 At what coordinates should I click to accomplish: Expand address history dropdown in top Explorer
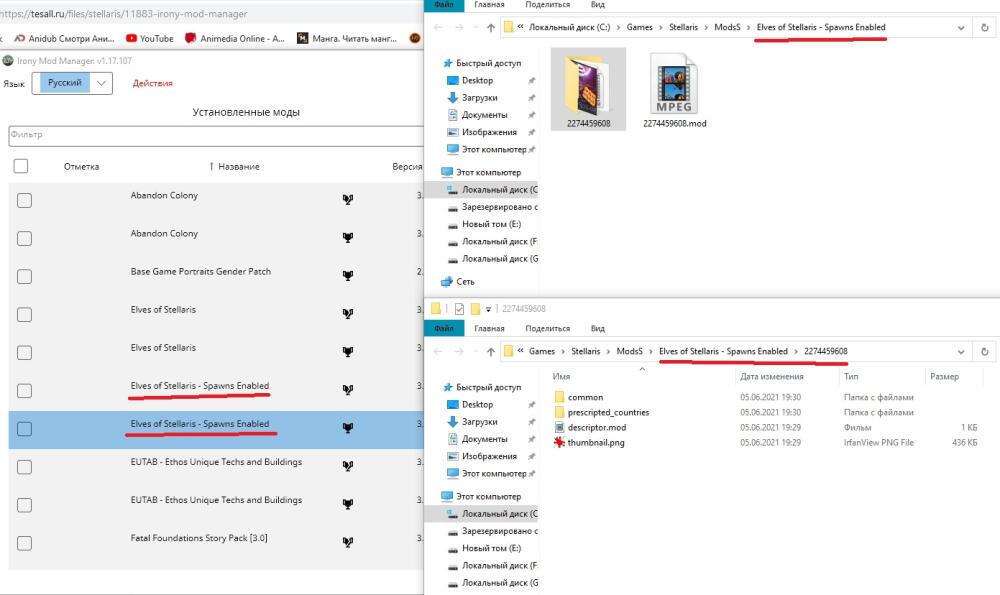[960, 27]
